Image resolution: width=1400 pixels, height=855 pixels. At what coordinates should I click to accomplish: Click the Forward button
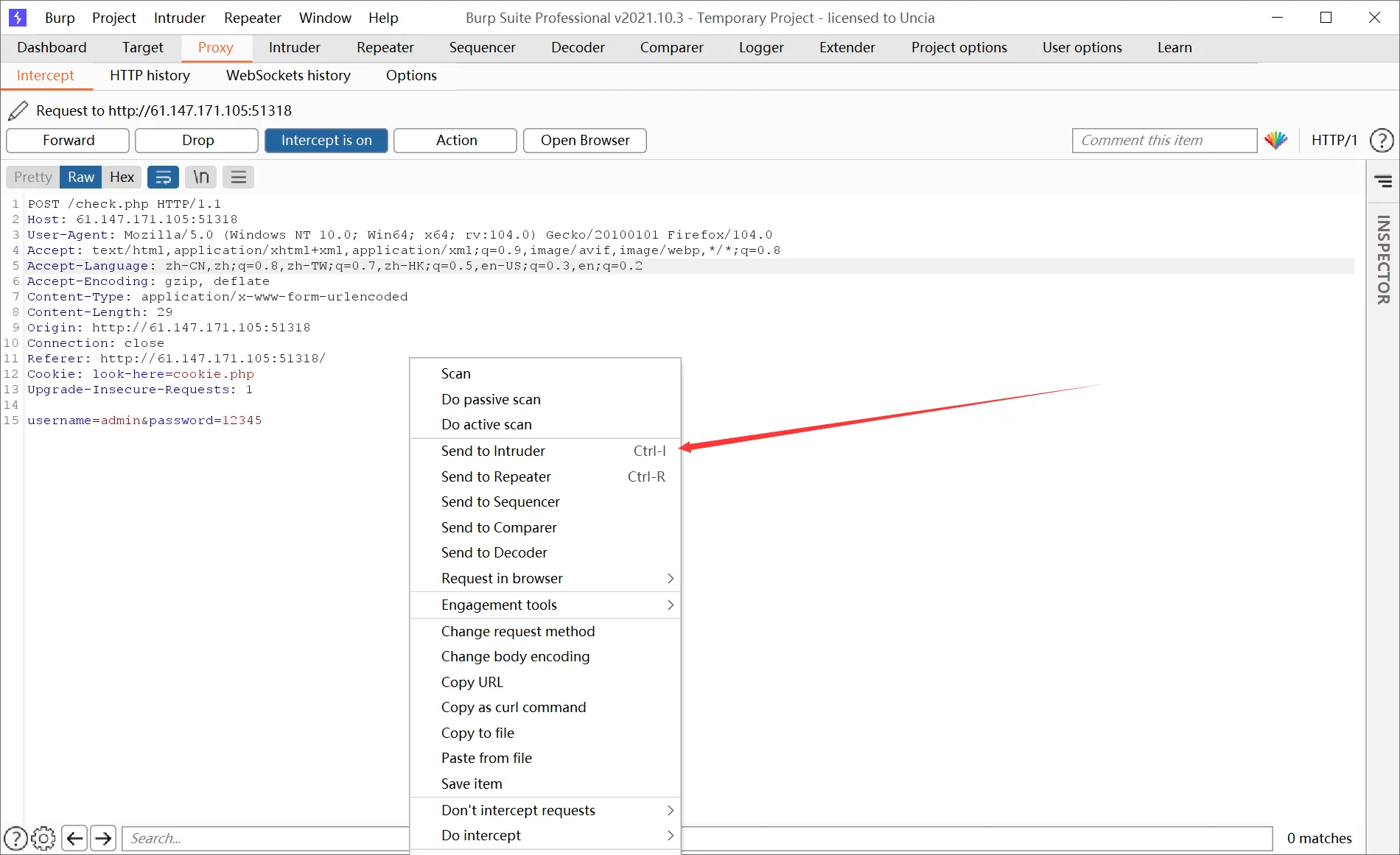coord(68,140)
